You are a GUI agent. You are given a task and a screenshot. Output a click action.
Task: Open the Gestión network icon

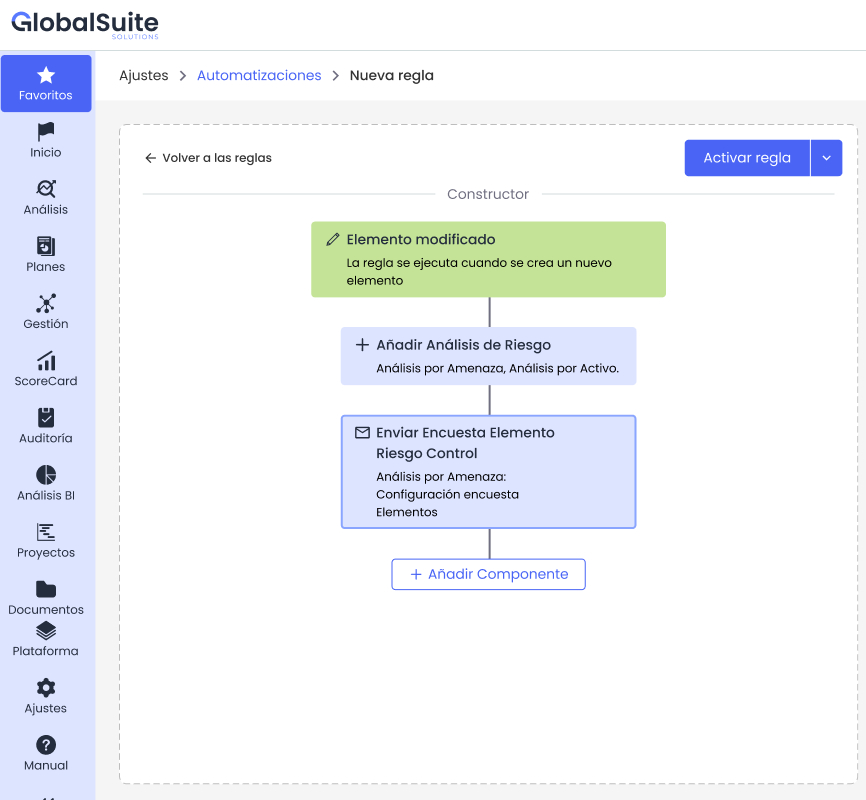click(x=46, y=303)
